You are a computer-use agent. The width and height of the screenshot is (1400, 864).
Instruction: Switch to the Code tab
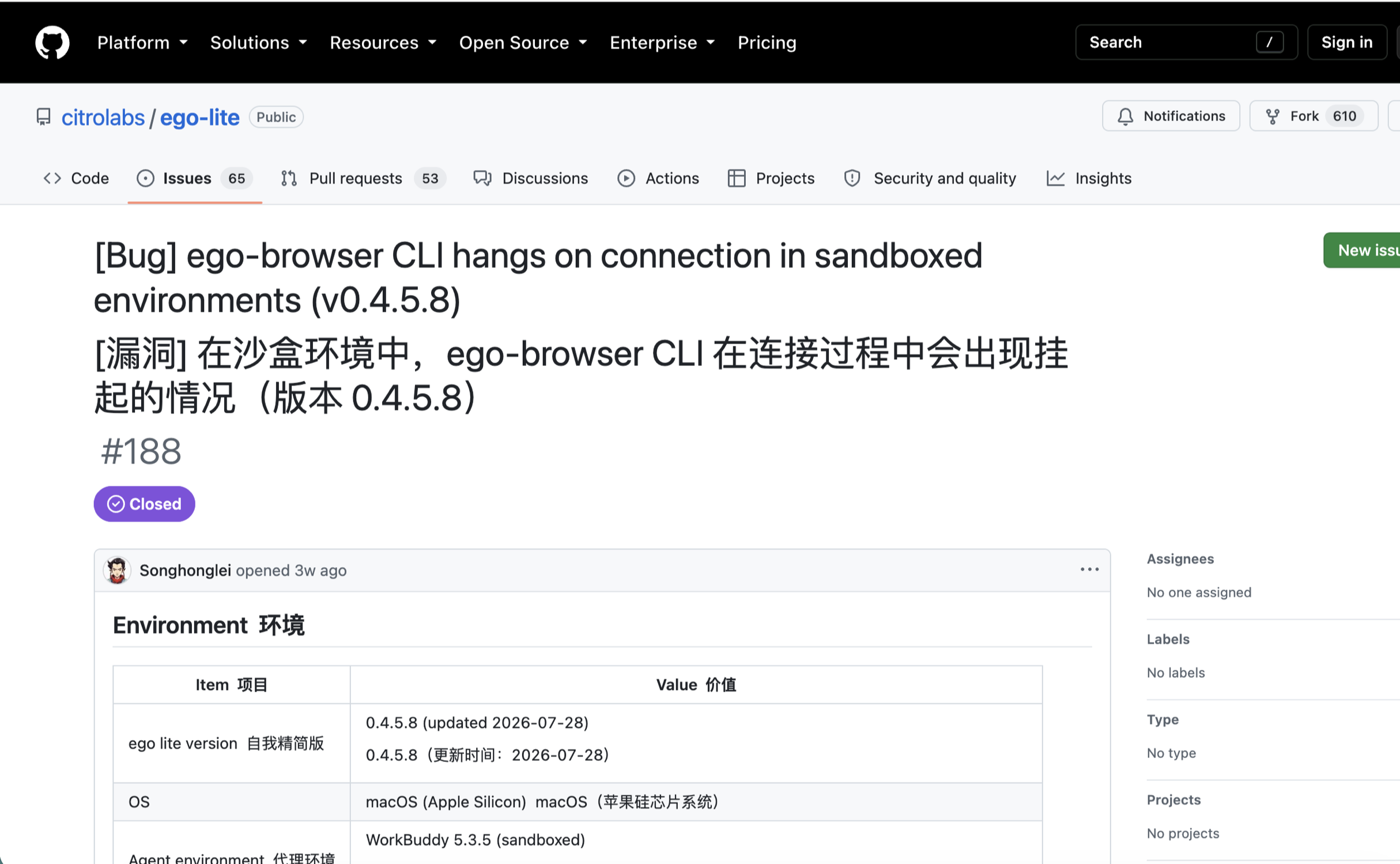pyautogui.click(x=76, y=178)
